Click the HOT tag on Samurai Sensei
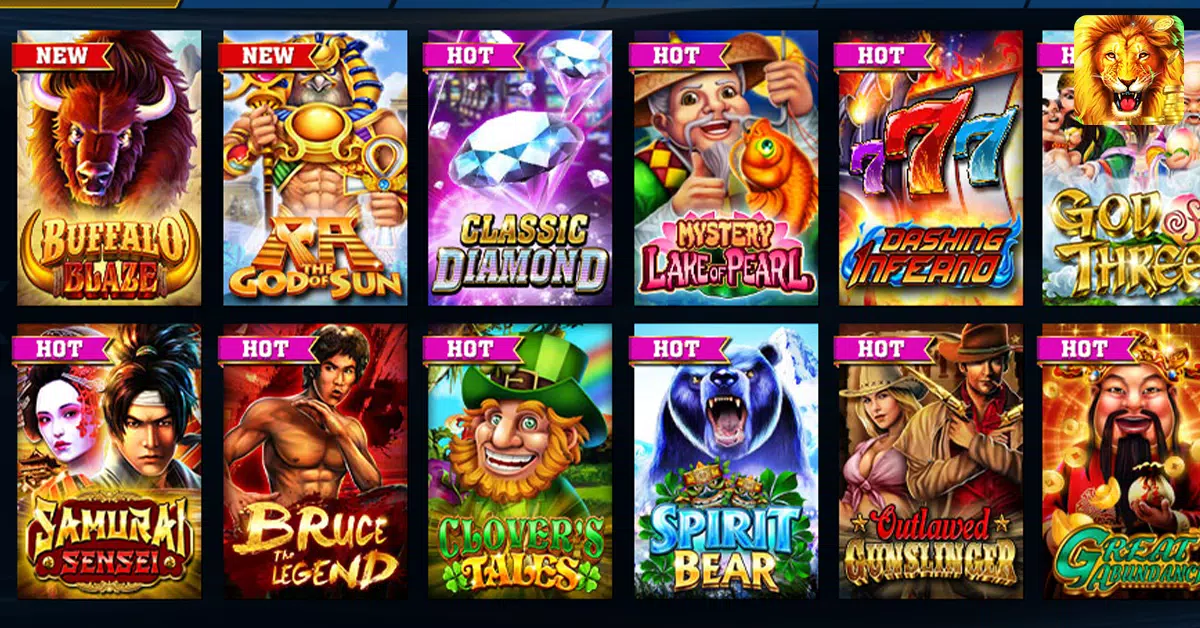Viewport: 1200px width, 628px height. point(60,349)
